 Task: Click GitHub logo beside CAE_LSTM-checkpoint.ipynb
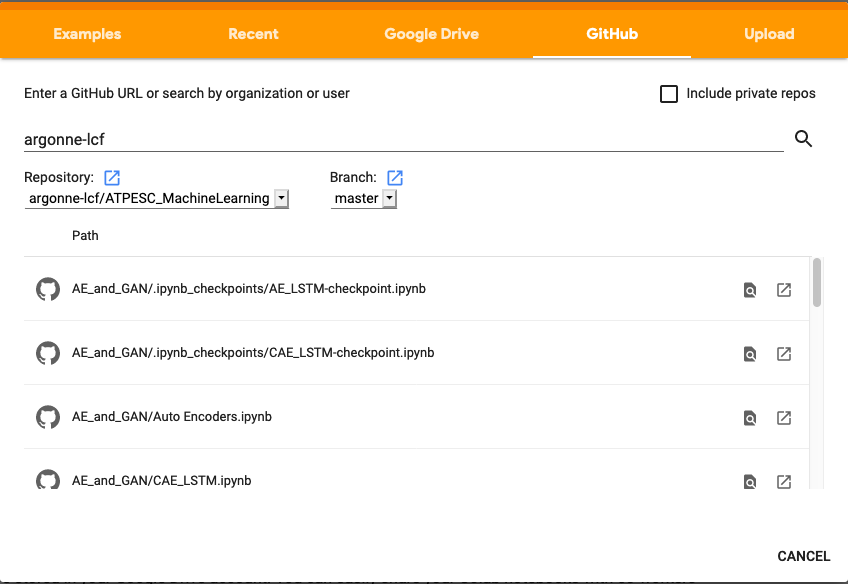[48, 353]
